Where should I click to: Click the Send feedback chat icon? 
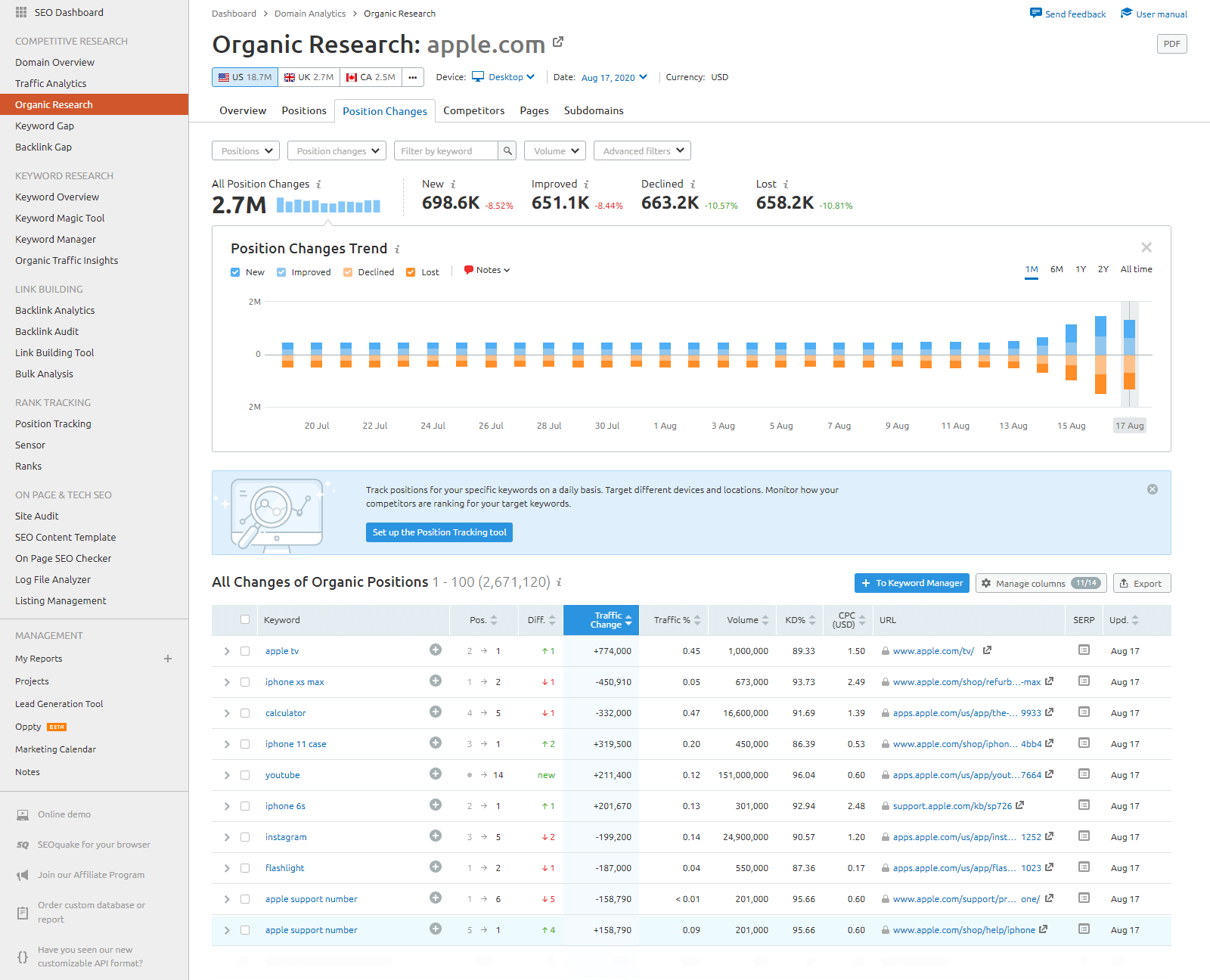pos(1035,13)
